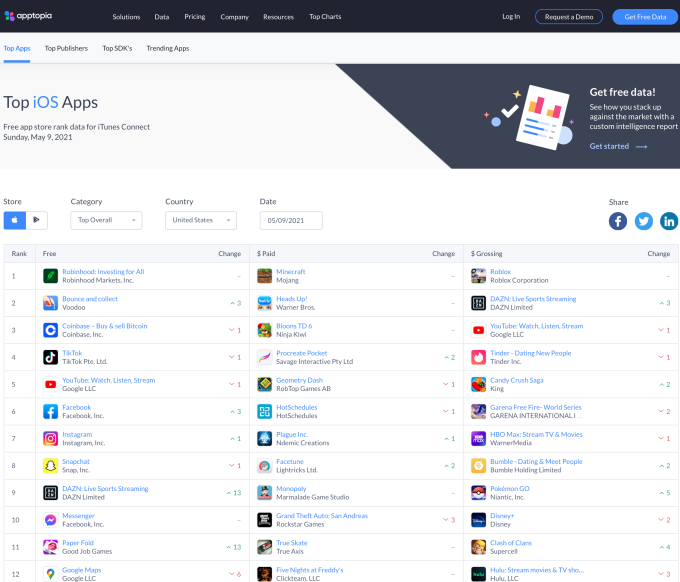The width and height of the screenshot is (680, 582).
Task: Open the Top Overall category dropdown
Action: point(106,220)
